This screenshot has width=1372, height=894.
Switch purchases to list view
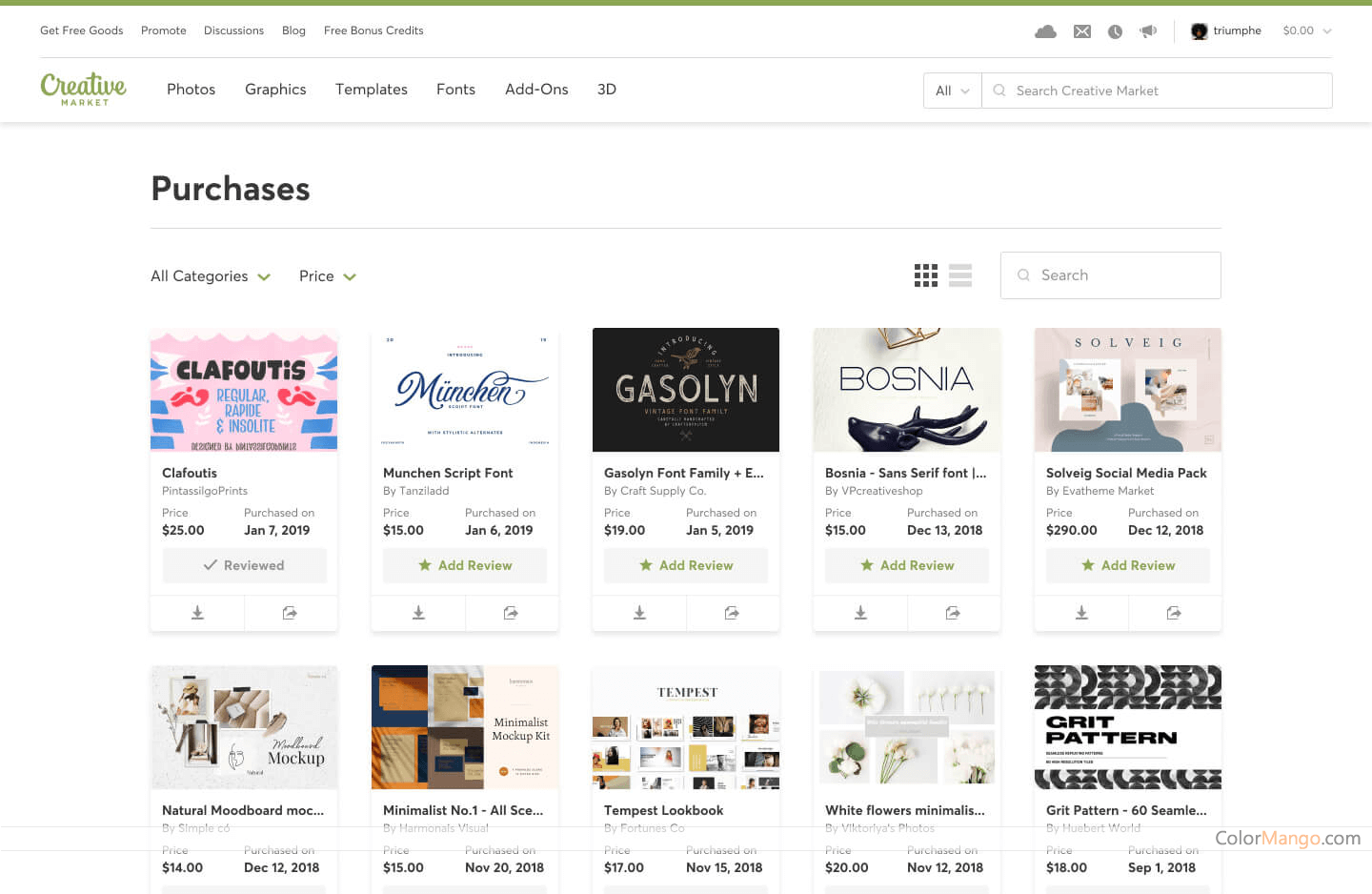(959, 275)
